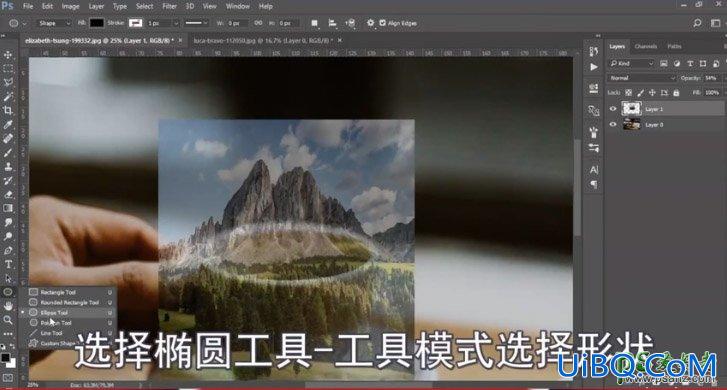Screen dimensions: 727x390
Task: Select the Clone Stamp tool
Action: click(x=8, y=166)
